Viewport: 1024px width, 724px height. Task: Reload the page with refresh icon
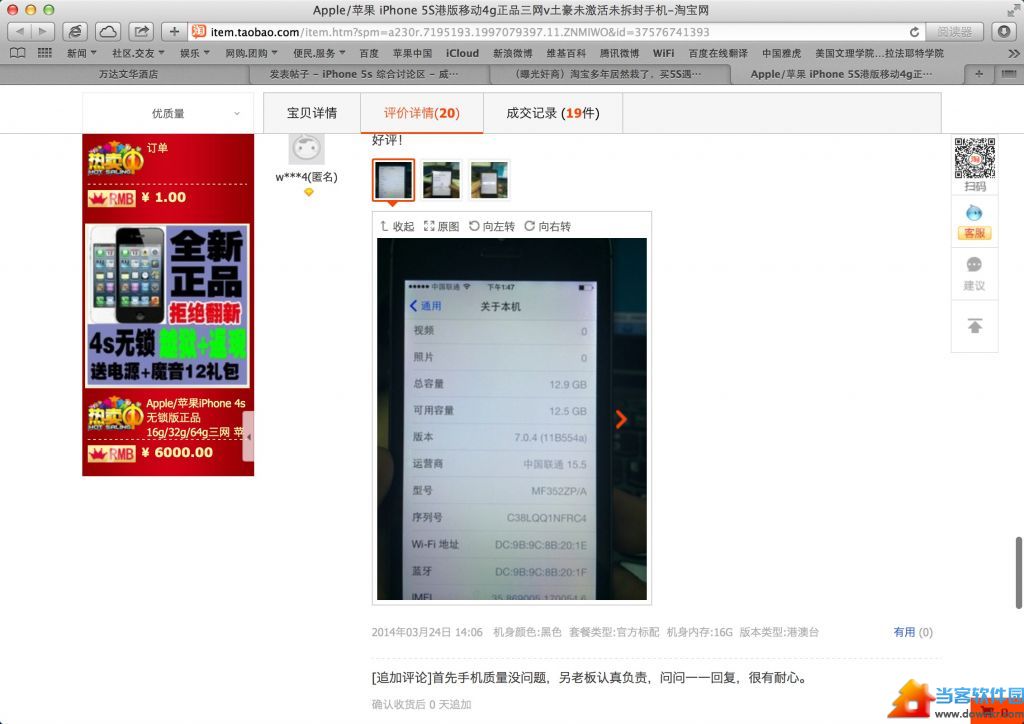click(914, 32)
